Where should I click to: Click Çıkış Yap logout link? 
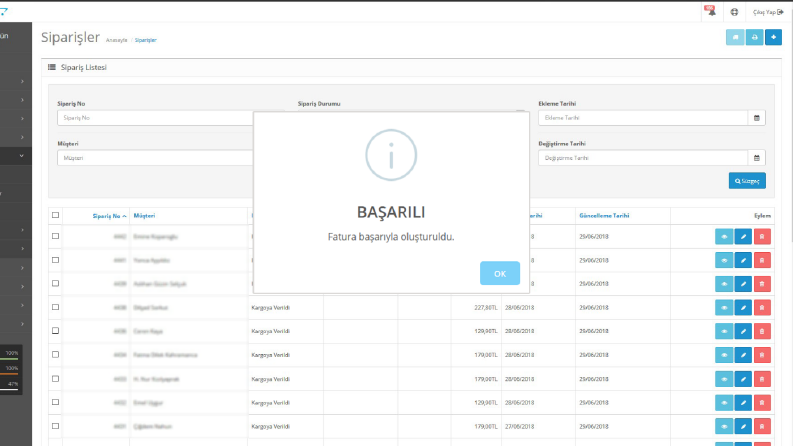[768, 12]
